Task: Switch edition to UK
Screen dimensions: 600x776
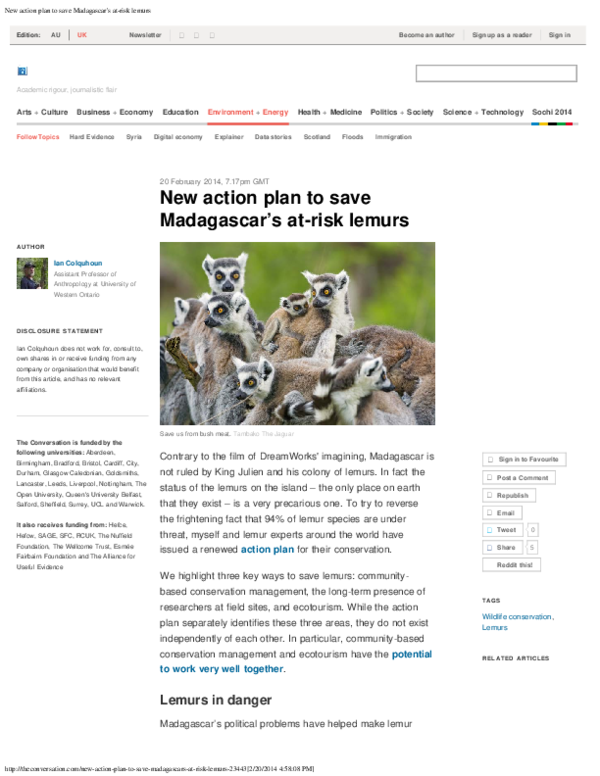Action: 82,35
